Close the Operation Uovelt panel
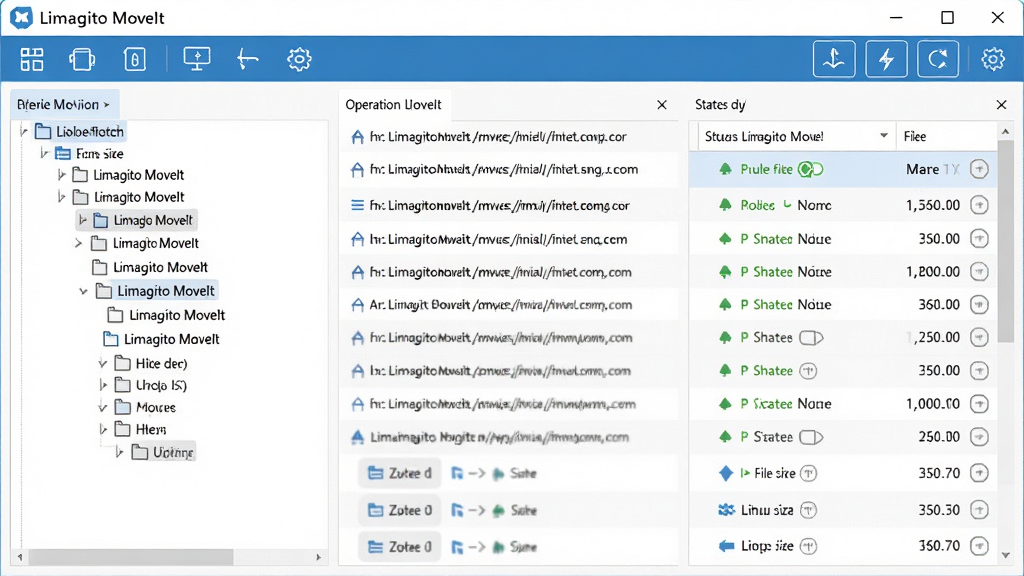 tap(662, 104)
